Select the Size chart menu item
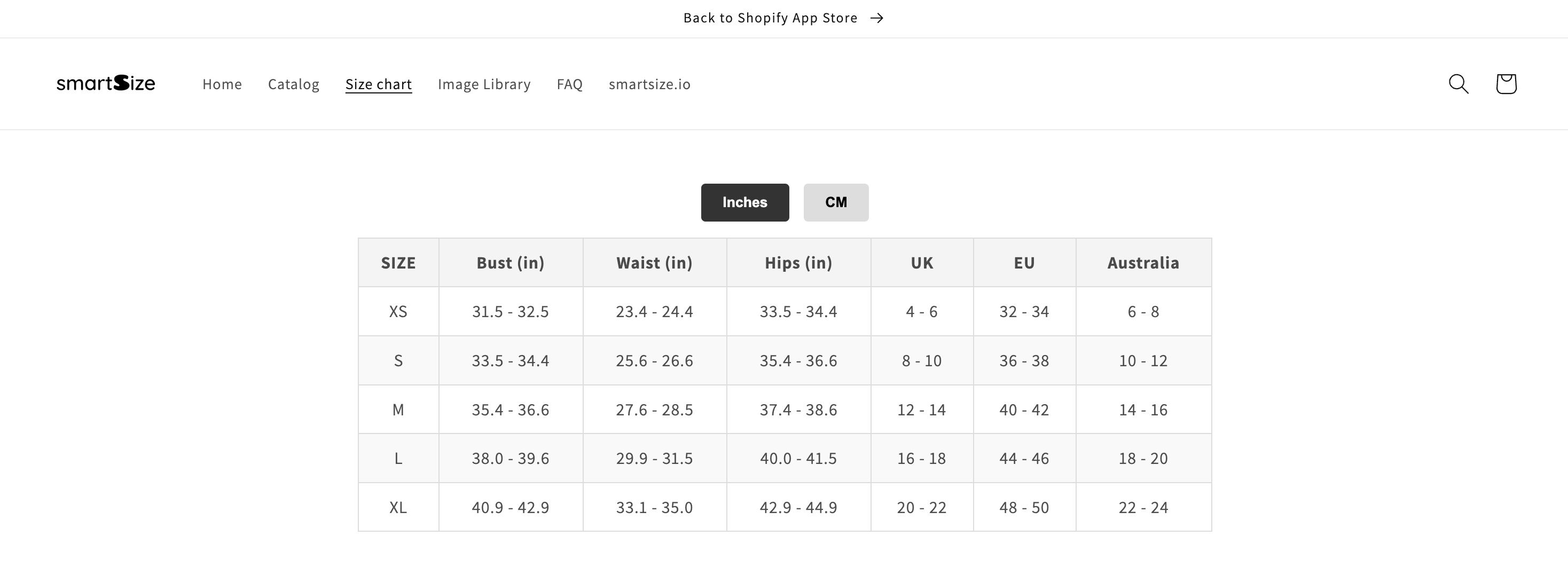 point(379,84)
